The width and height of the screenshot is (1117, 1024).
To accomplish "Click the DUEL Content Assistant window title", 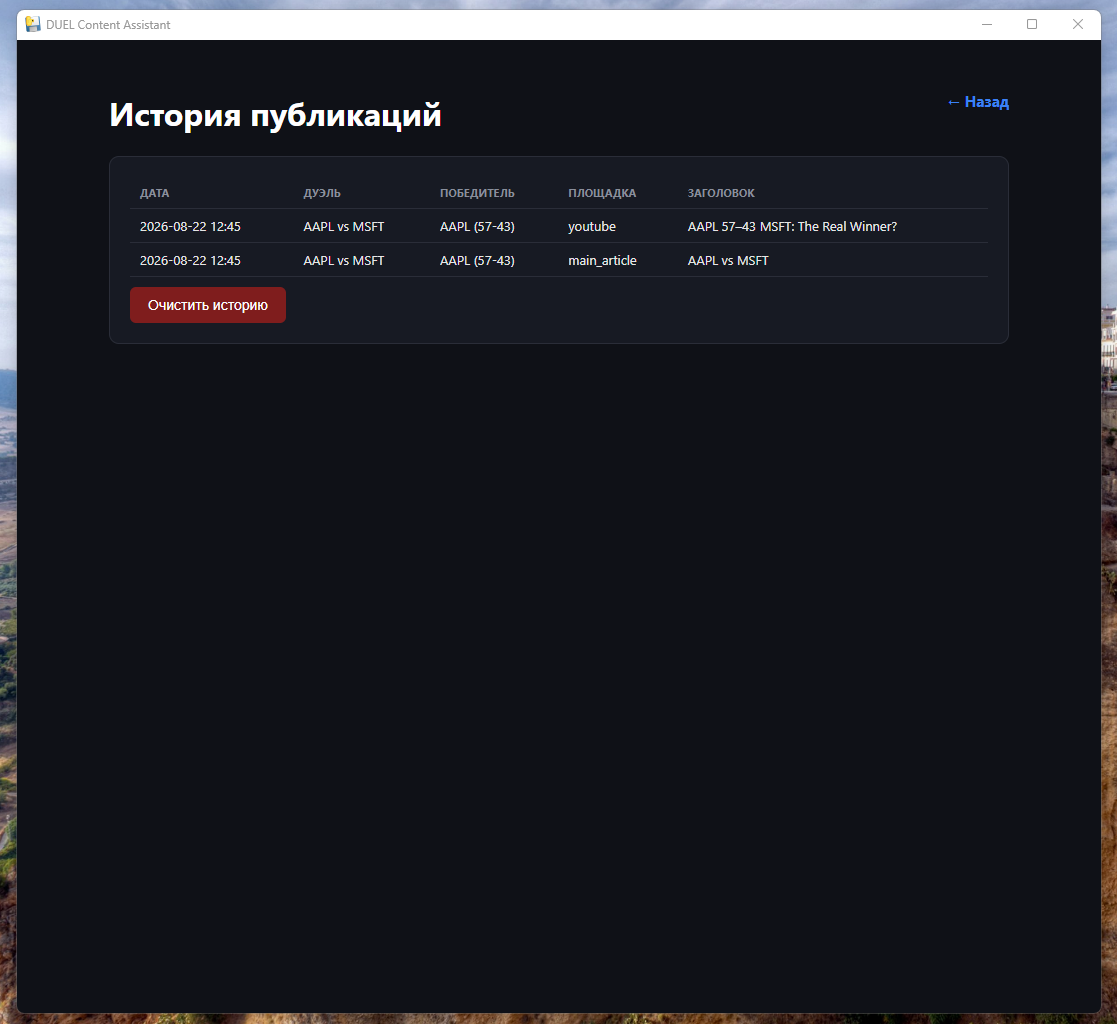I will [108, 24].
